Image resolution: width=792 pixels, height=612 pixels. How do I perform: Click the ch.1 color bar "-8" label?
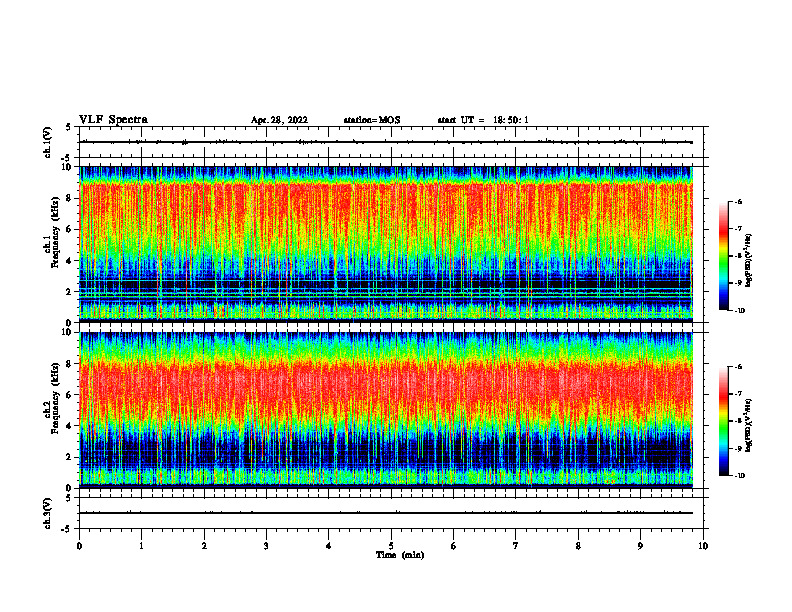(738, 256)
